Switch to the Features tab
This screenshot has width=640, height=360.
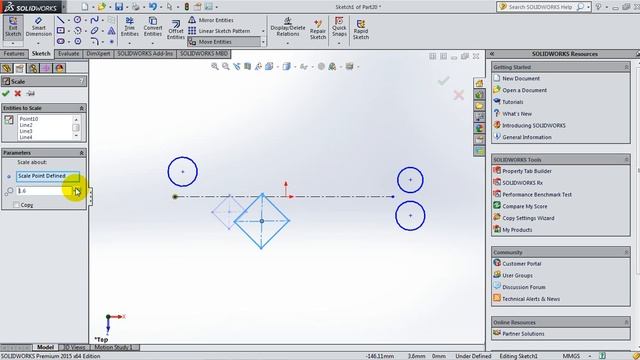(14, 54)
